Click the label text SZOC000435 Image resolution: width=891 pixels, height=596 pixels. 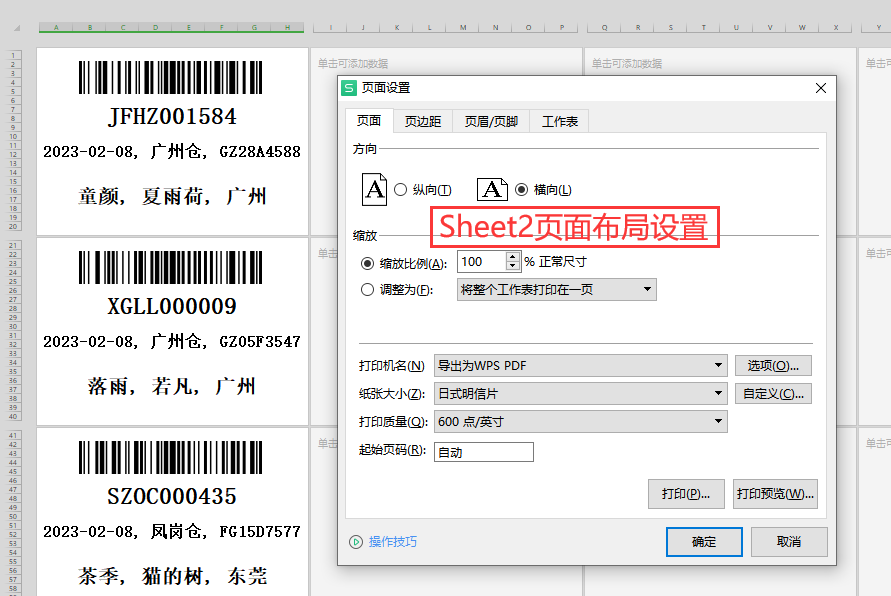coord(172,497)
